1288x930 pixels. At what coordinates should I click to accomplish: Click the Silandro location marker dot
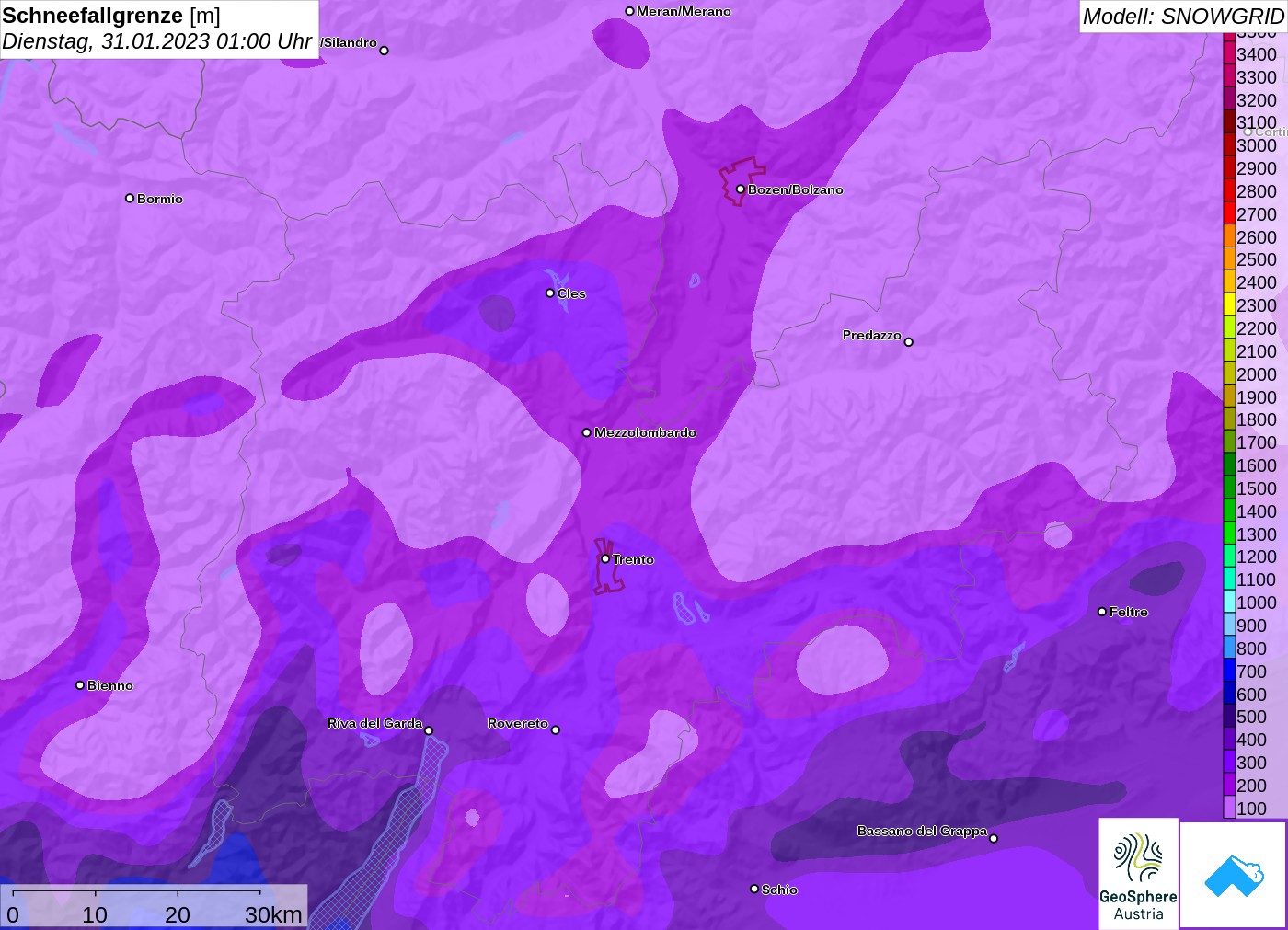(385, 51)
